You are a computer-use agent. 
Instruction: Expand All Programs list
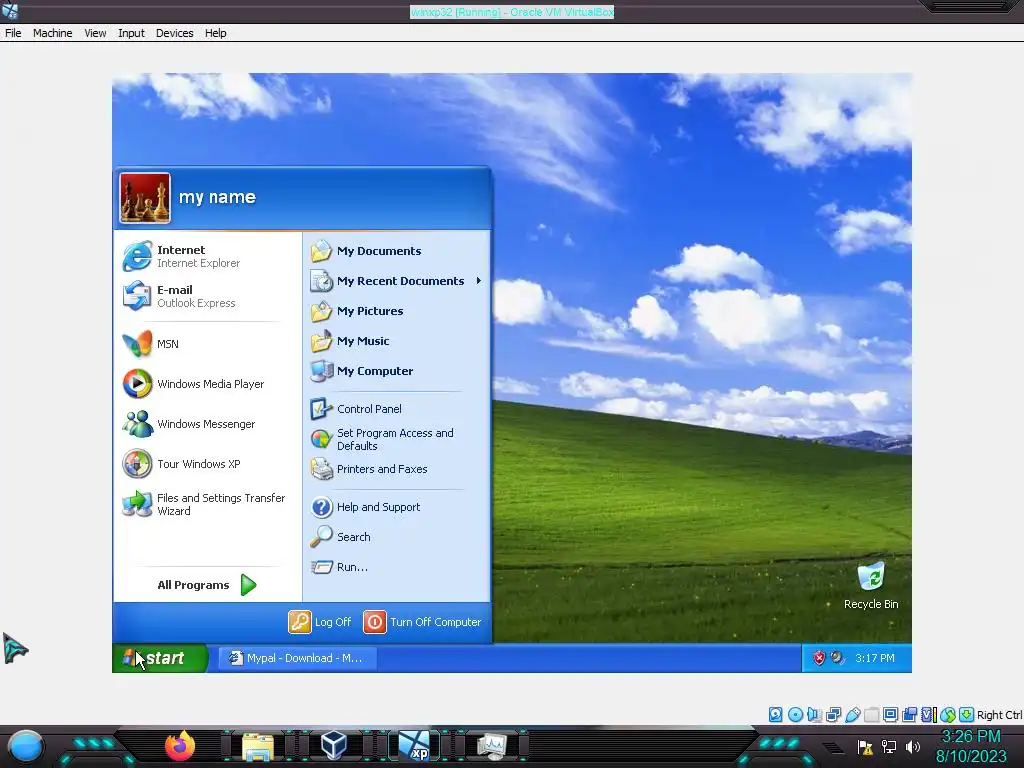(x=206, y=584)
